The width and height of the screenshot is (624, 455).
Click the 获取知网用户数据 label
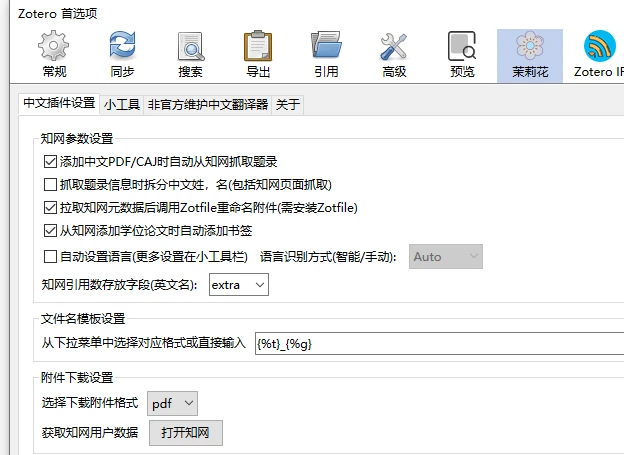pos(90,432)
